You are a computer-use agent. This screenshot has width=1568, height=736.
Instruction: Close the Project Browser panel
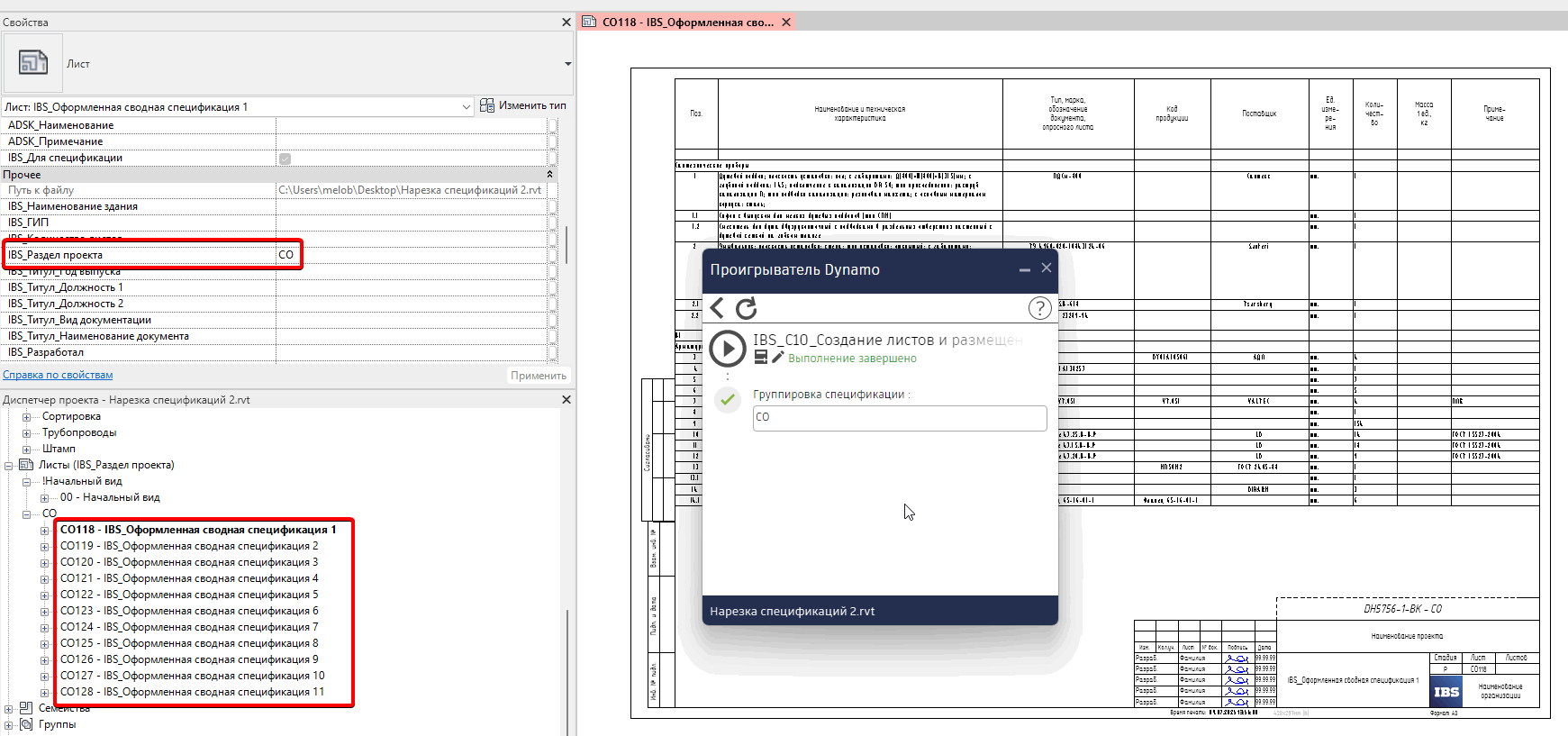click(x=566, y=399)
